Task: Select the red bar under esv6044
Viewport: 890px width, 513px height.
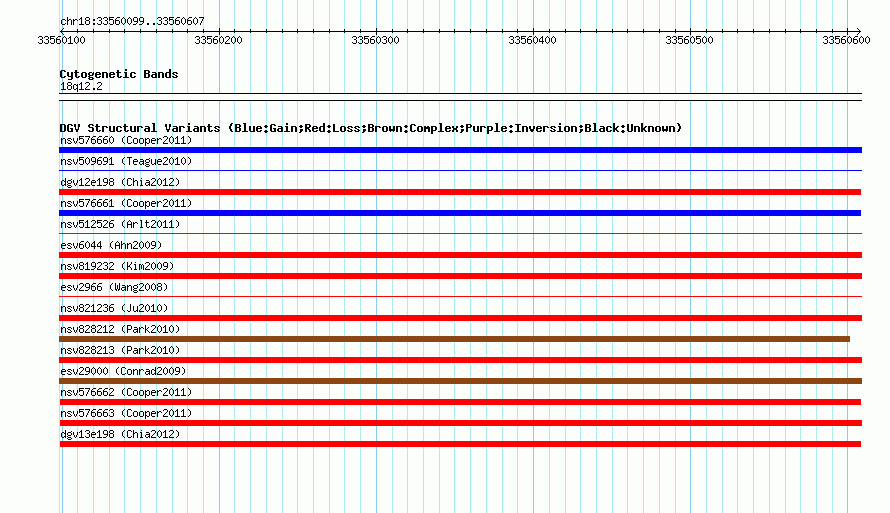Action: [x=460, y=255]
